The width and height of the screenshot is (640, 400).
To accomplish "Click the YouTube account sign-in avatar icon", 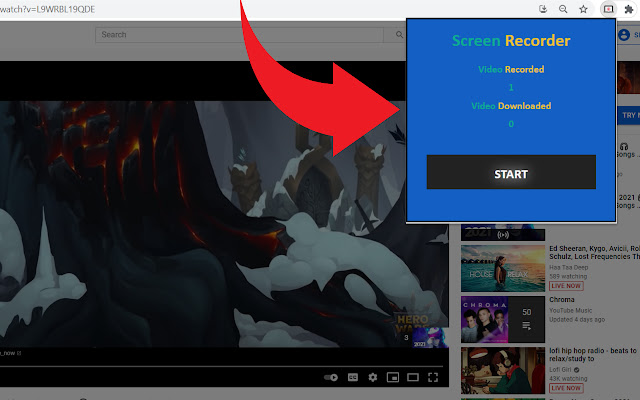I will tap(624, 35).
